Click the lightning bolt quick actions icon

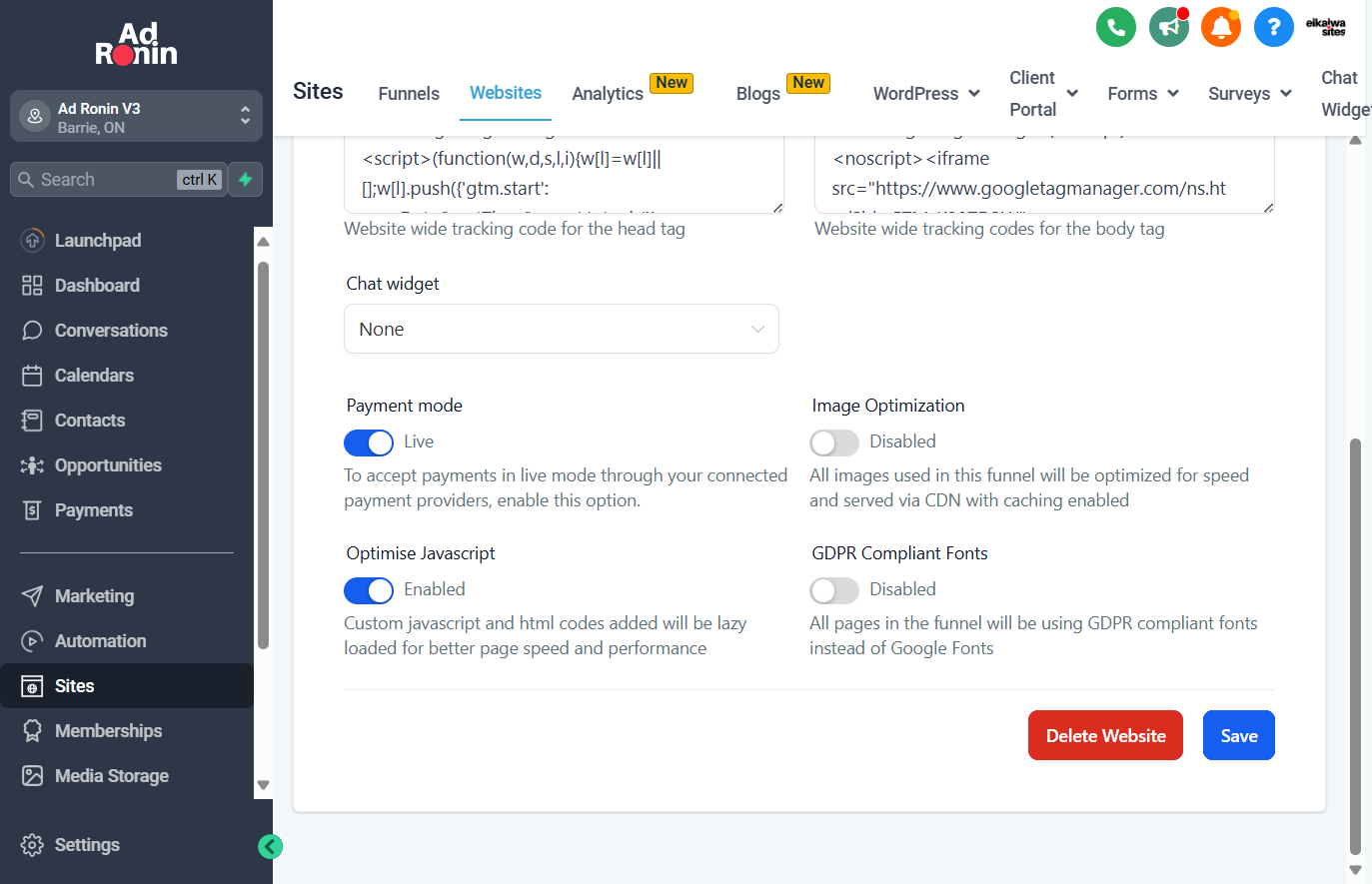246,180
